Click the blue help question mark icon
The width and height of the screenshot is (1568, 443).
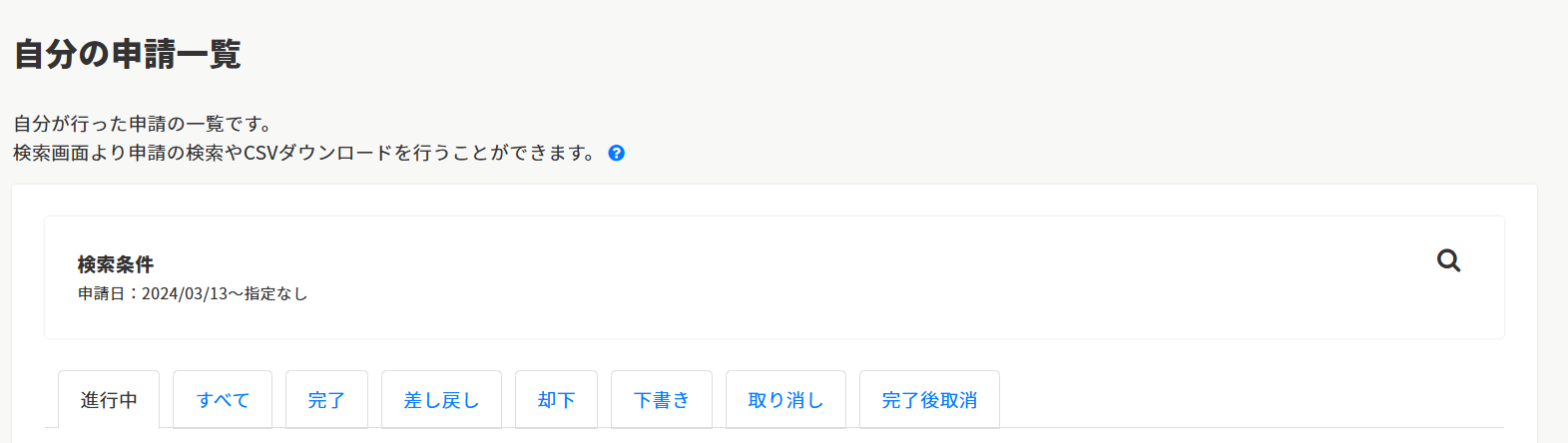[617, 153]
